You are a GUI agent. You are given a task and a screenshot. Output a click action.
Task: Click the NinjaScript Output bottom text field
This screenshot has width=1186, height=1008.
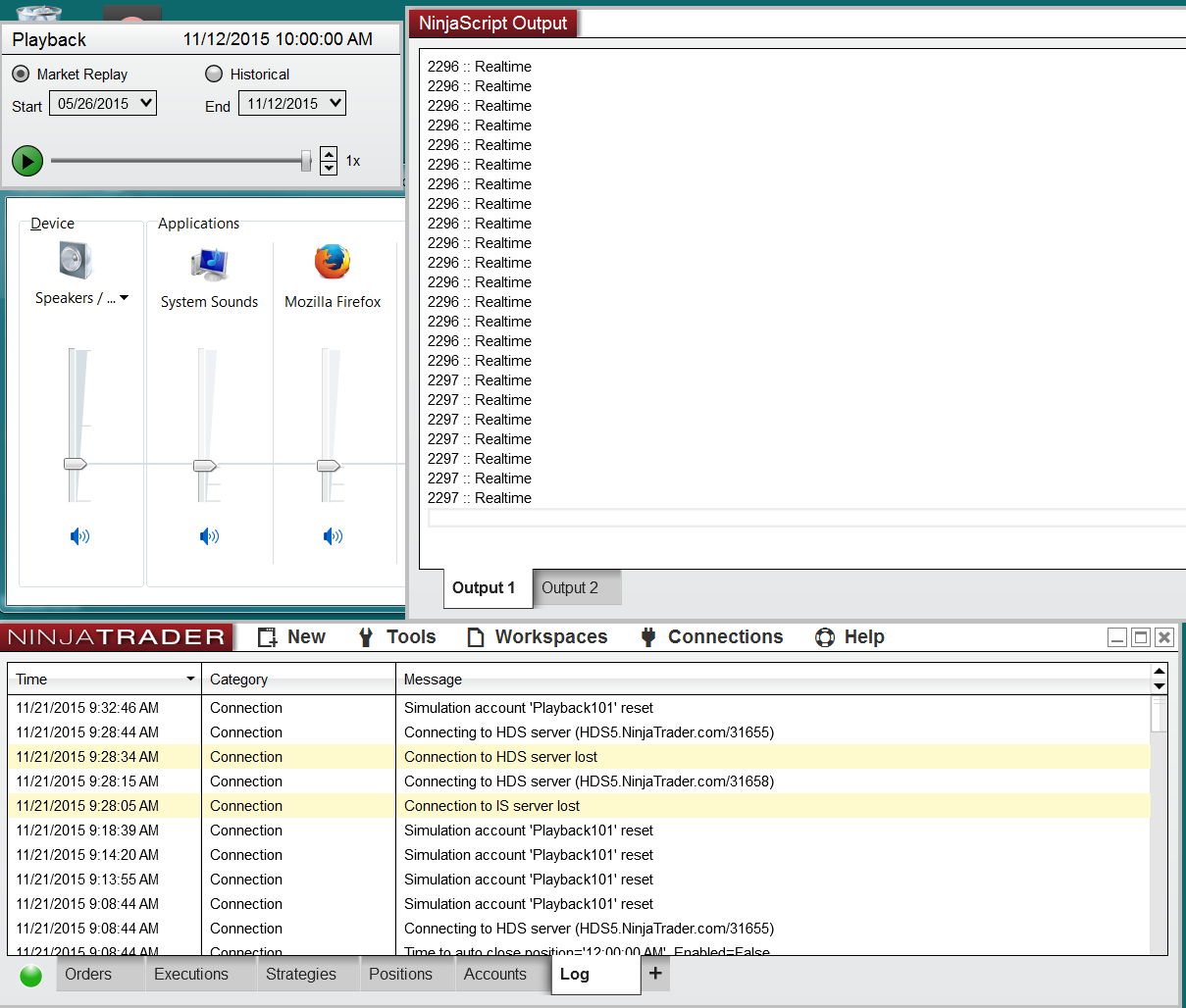(x=806, y=518)
